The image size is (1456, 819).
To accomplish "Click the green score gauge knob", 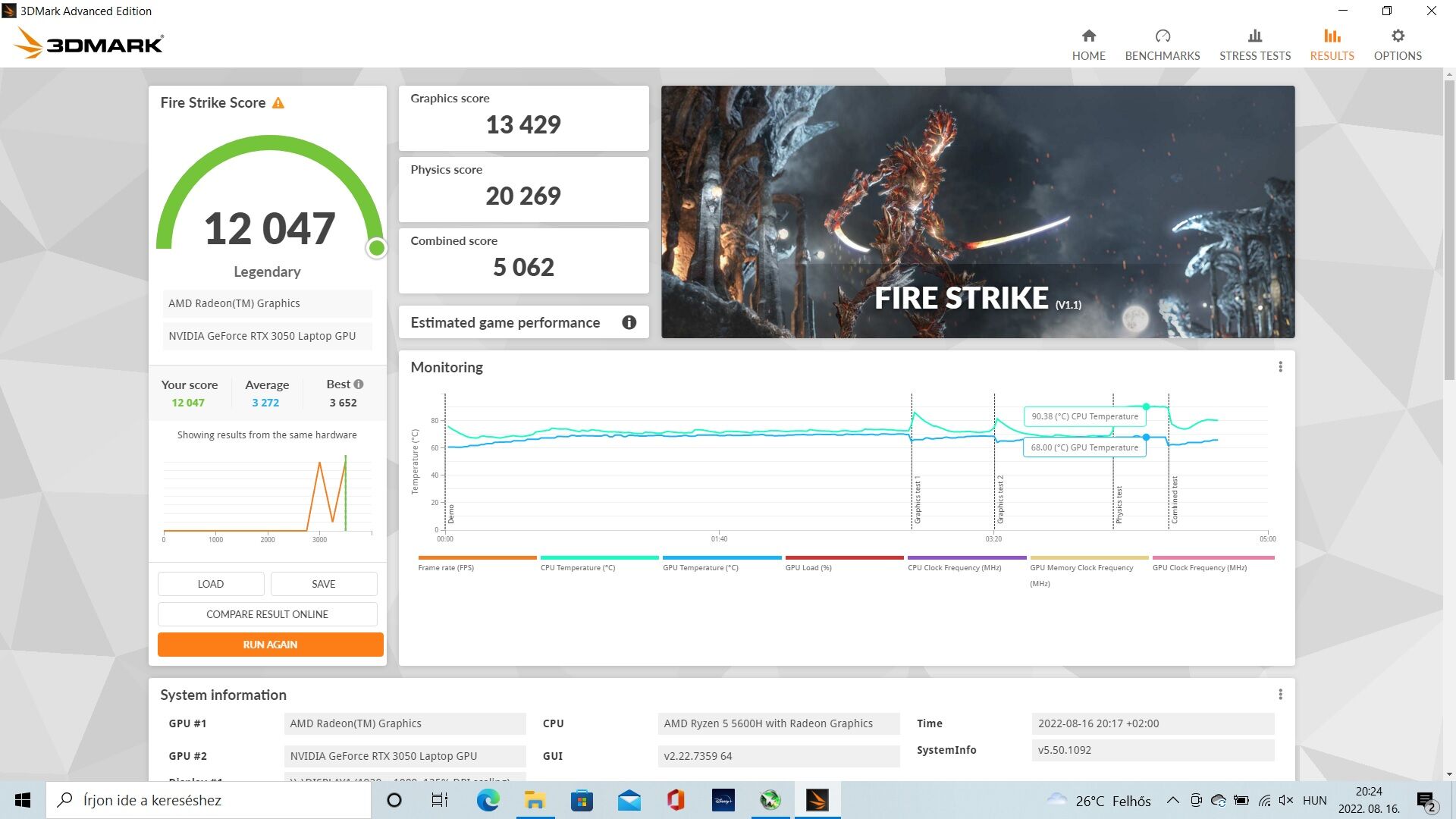I will (376, 248).
